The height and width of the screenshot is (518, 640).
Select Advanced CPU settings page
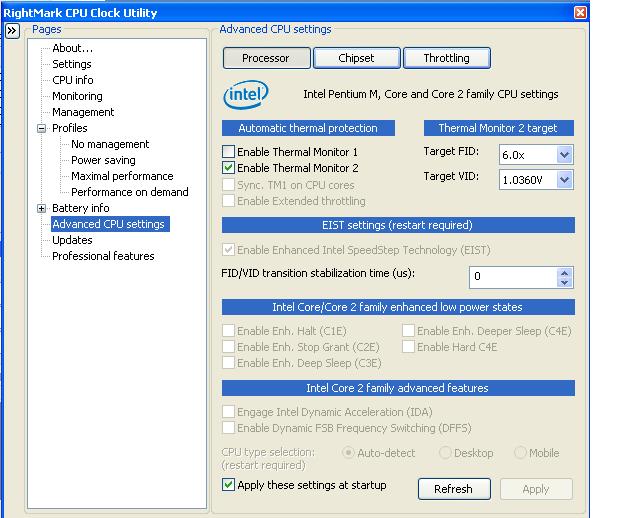pos(108,224)
